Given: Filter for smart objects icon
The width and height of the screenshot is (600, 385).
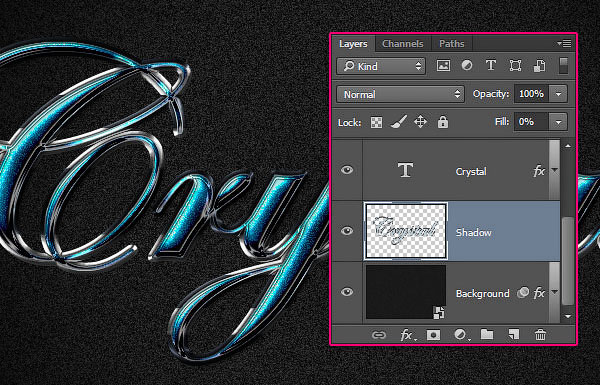Looking at the screenshot, I should pos(539,66).
